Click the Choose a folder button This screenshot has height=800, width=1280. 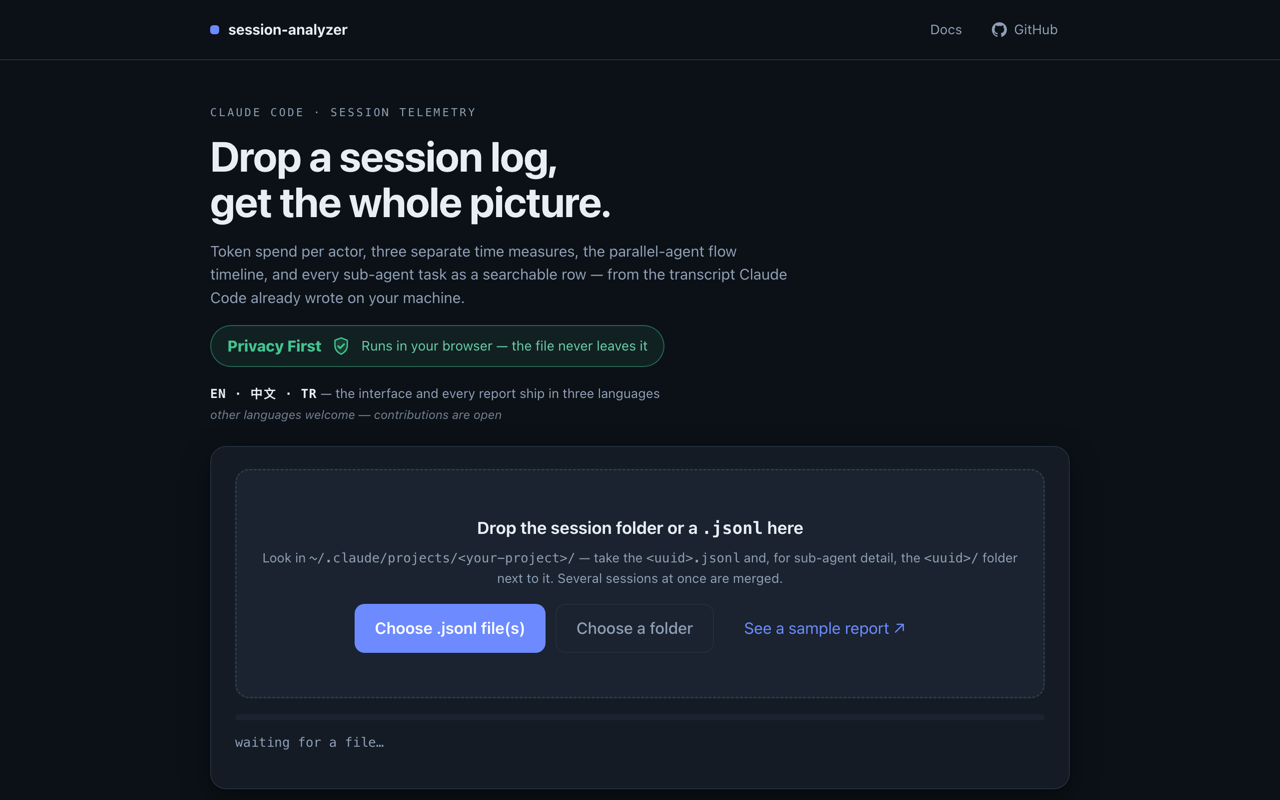click(x=634, y=628)
